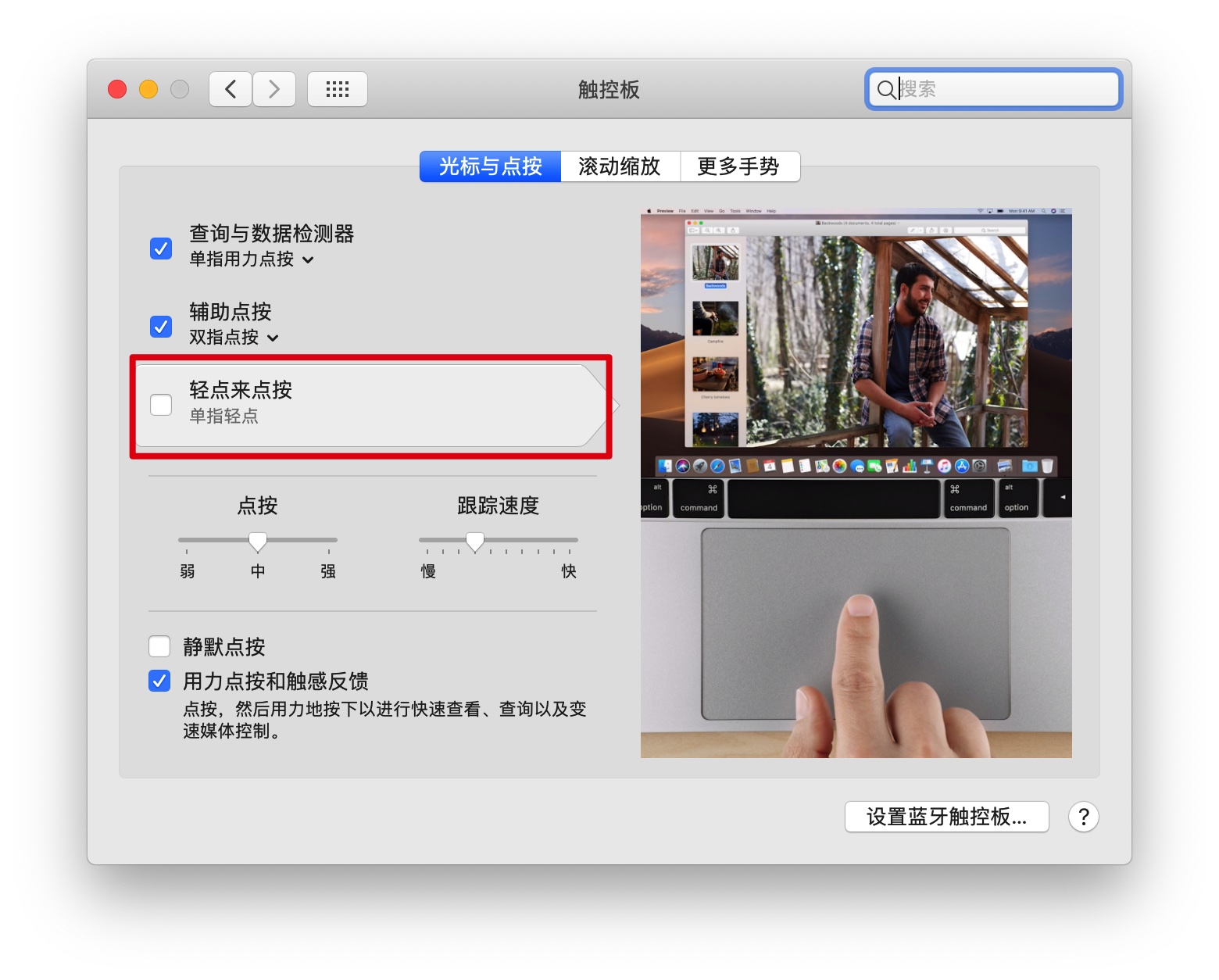Click the red close window button
This screenshot has width=1219, height=980.
[117, 89]
